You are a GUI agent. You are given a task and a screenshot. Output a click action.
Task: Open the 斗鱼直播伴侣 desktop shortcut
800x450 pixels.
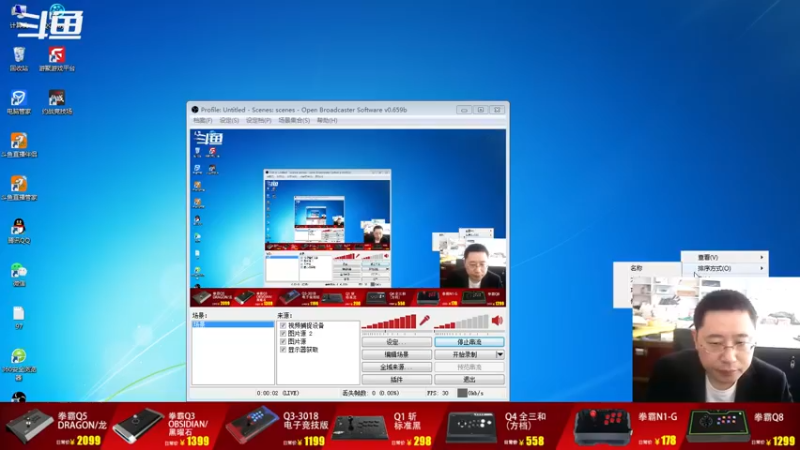[19, 144]
